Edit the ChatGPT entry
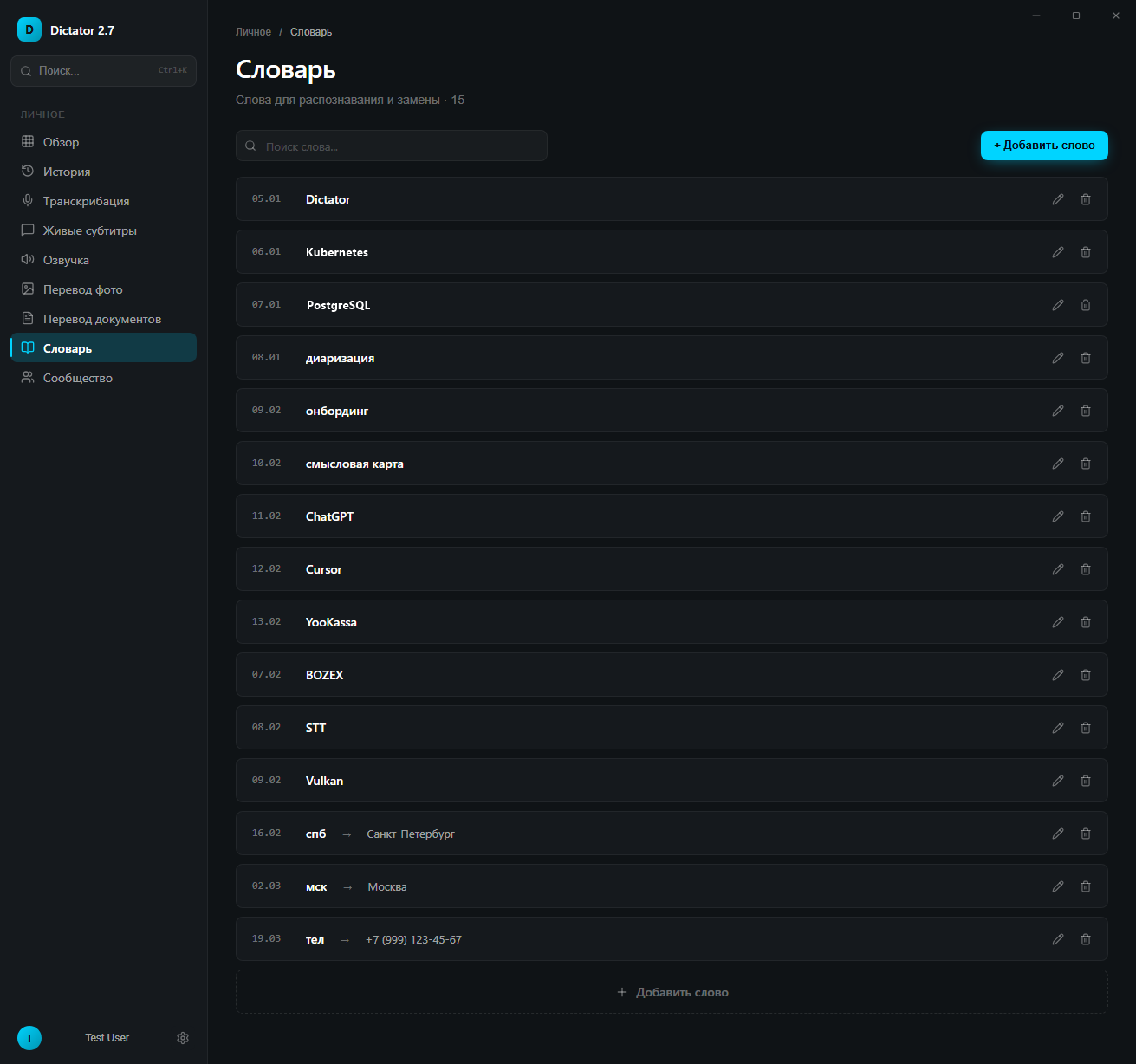This screenshot has height=1064, width=1136. click(1058, 516)
